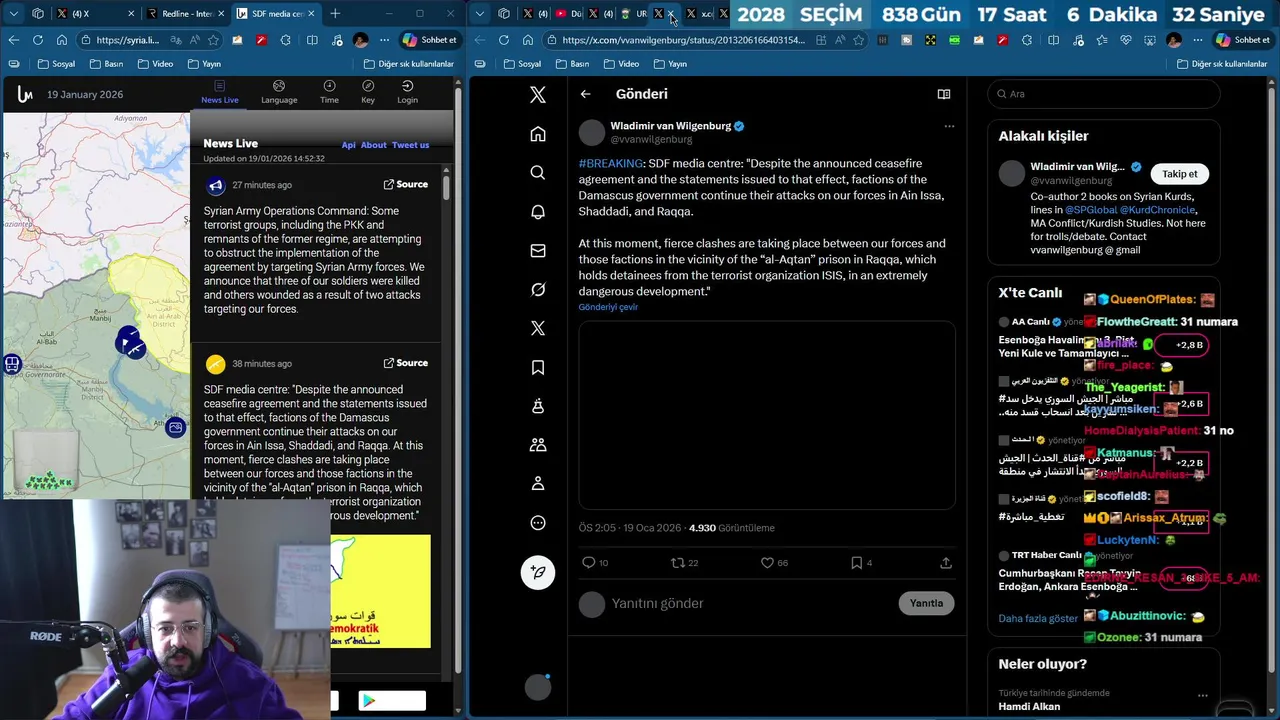This screenshot has width=1280, height=720.
Task: Open Notifications bell in X sidebar
Action: (x=538, y=212)
